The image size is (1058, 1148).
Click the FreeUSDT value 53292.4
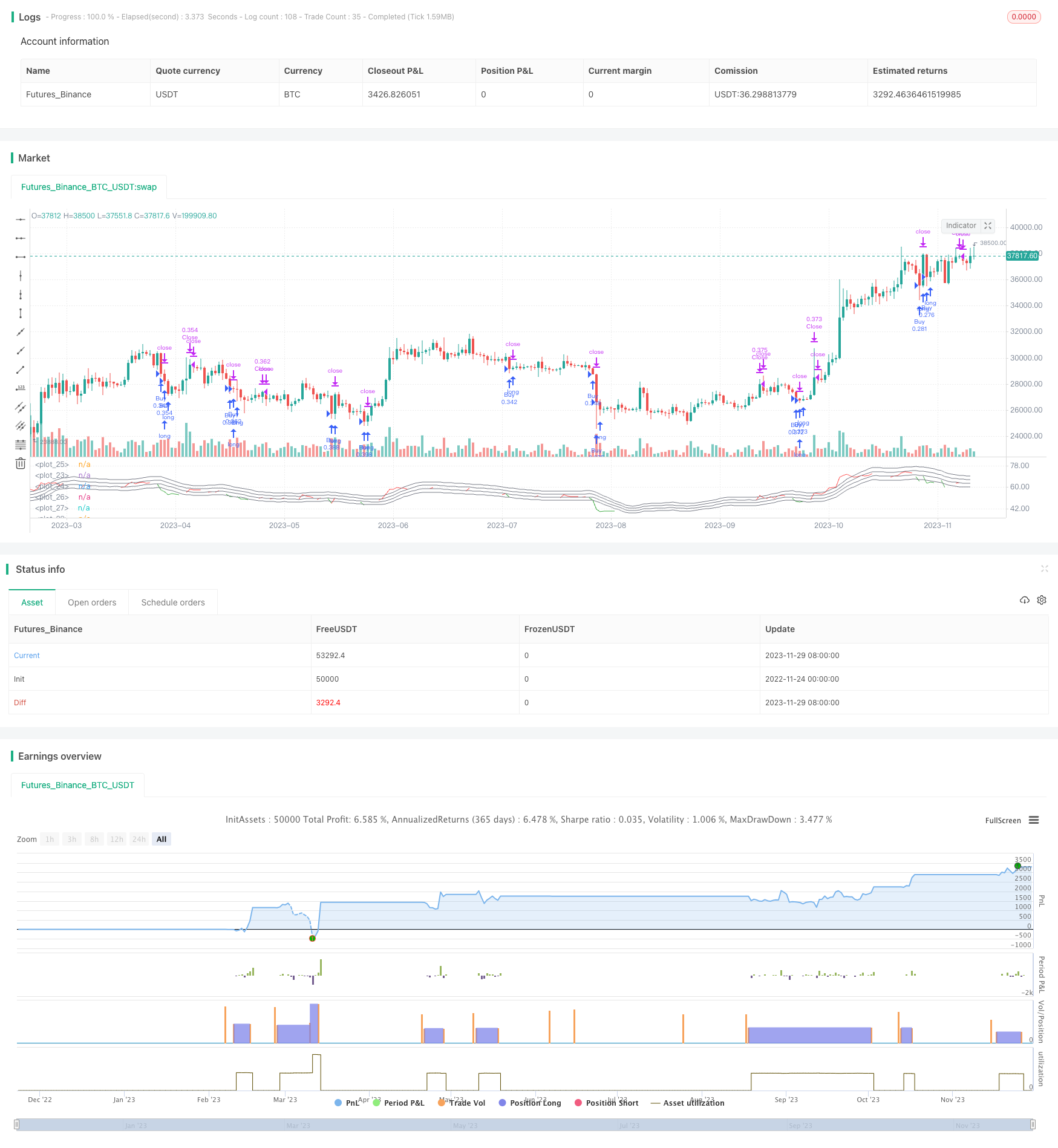[330, 656]
